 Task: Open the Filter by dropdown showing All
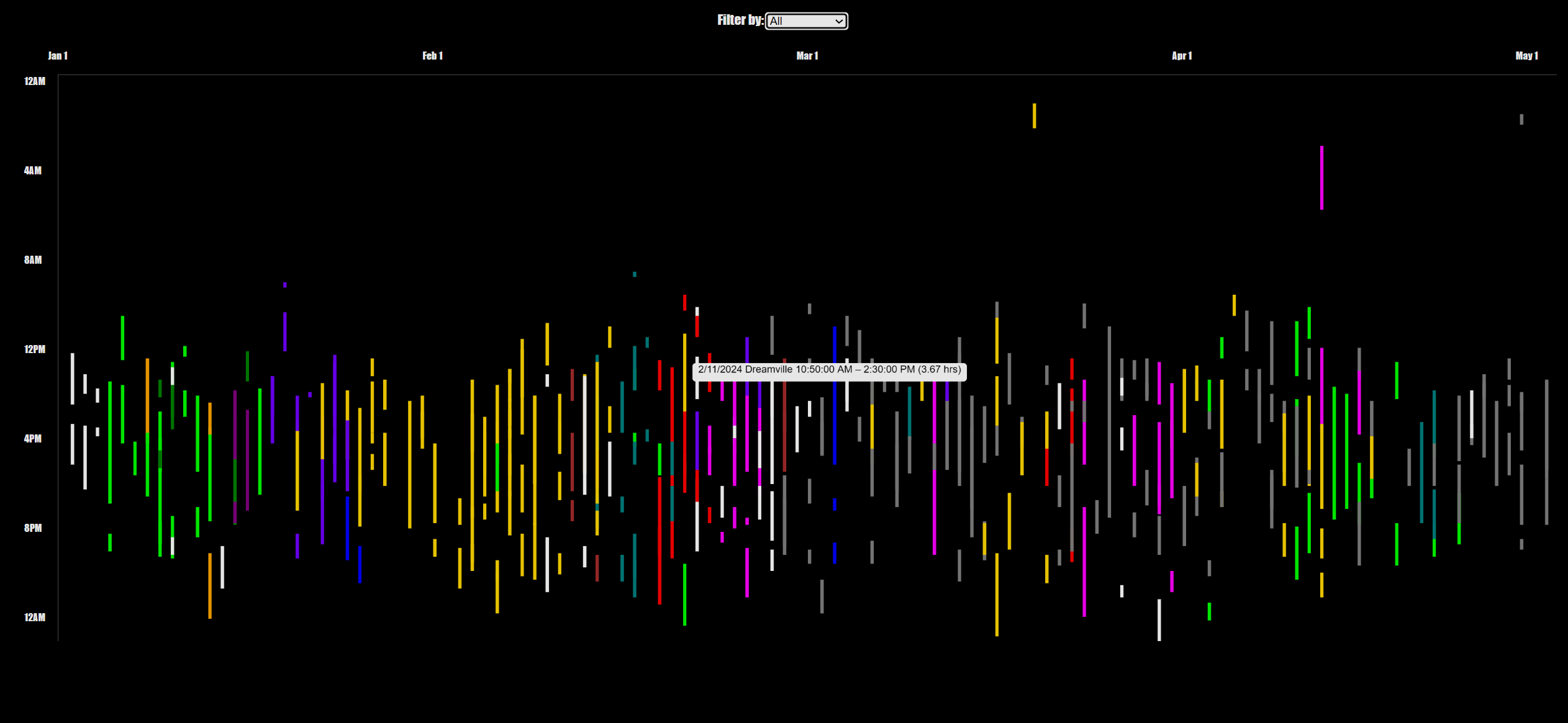806,21
